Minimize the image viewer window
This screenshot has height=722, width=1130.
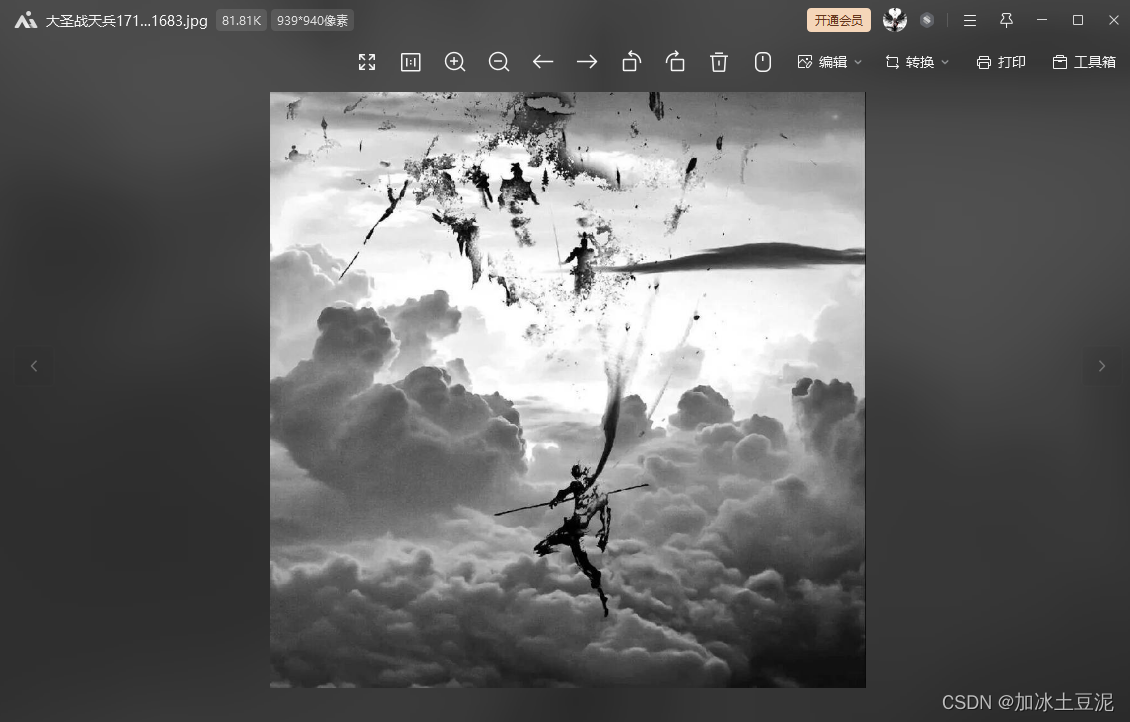click(x=1041, y=20)
